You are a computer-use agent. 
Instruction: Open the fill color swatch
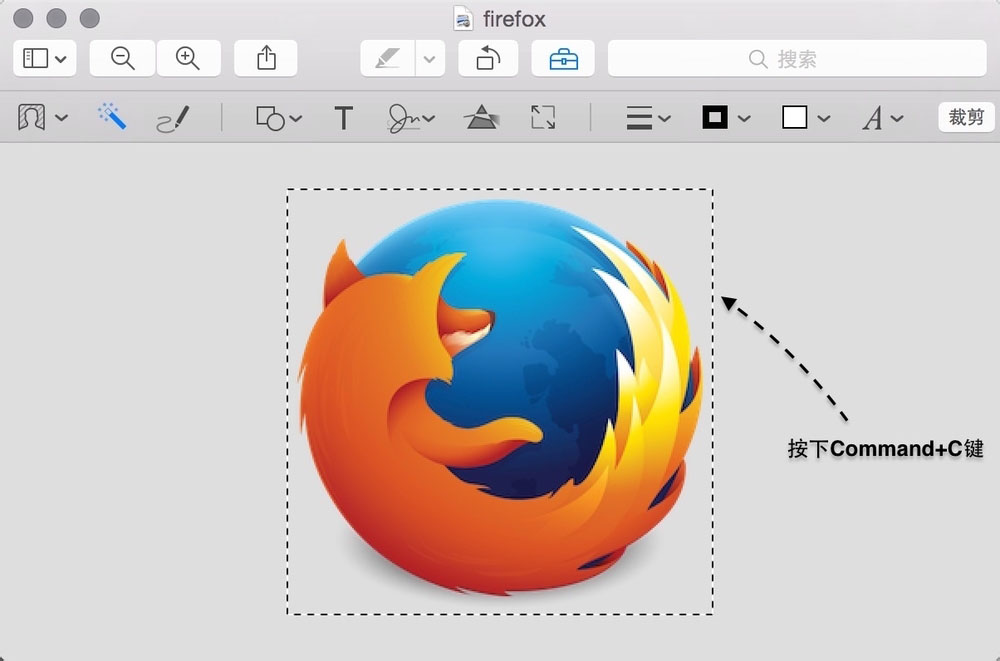pyautogui.click(x=805, y=118)
